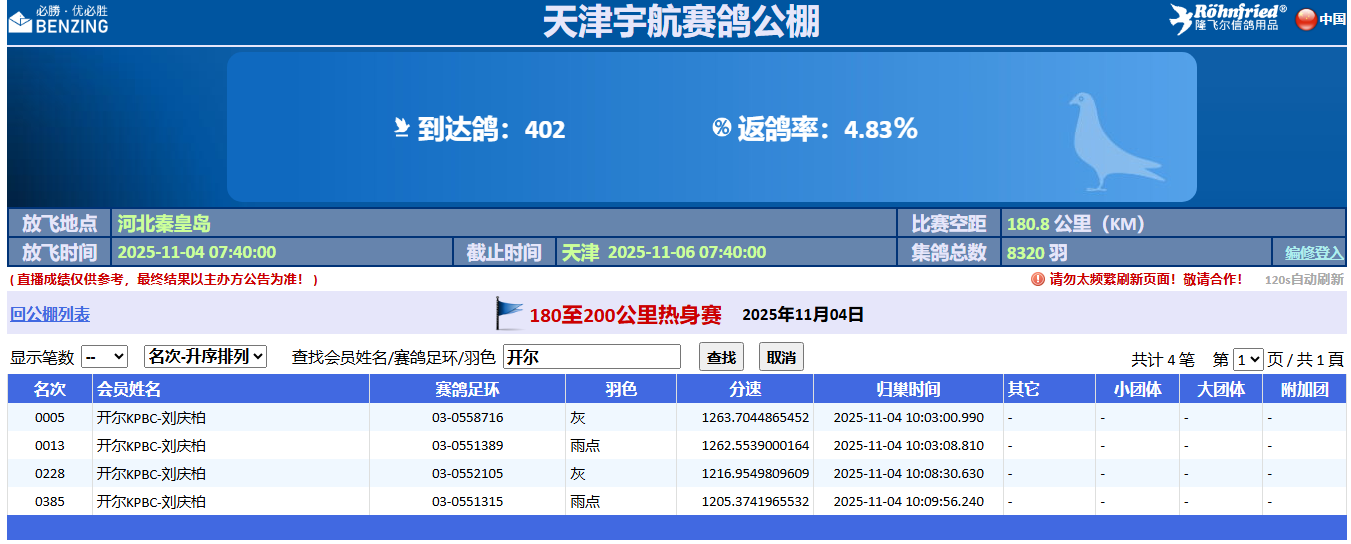Open the rank ascending sort dropdown
This screenshot has width=1351, height=544.
(205, 357)
